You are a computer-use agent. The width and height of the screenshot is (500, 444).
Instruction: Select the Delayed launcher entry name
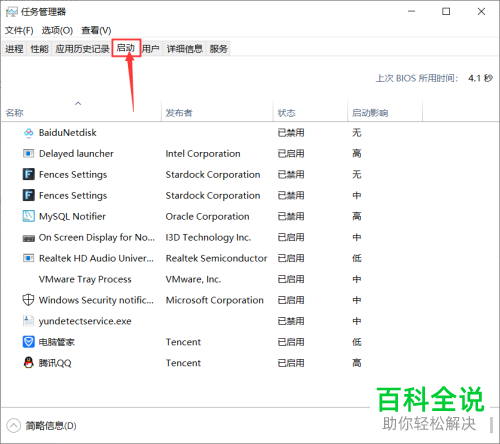(76, 154)
